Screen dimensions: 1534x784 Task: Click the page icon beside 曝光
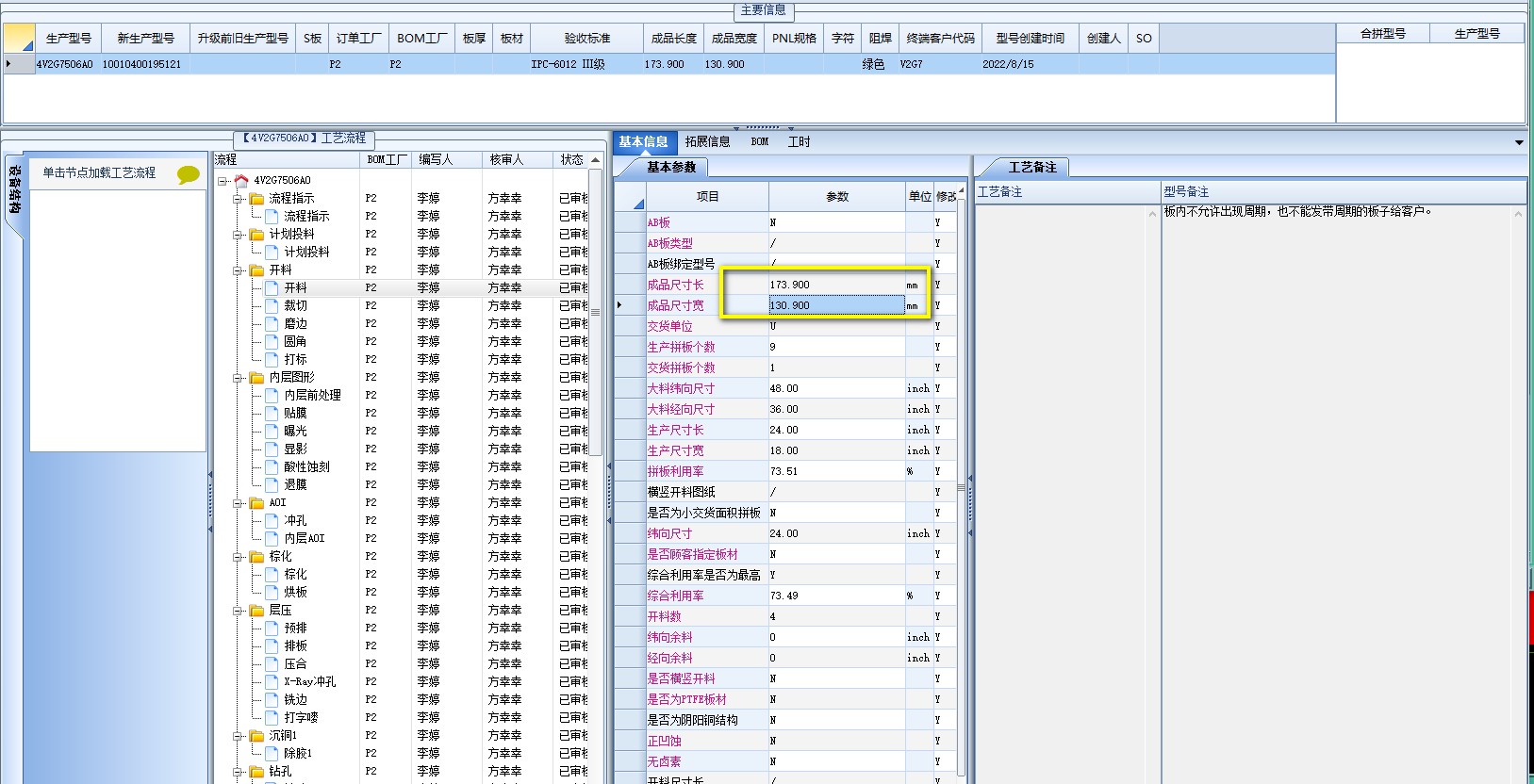point(272,431)
